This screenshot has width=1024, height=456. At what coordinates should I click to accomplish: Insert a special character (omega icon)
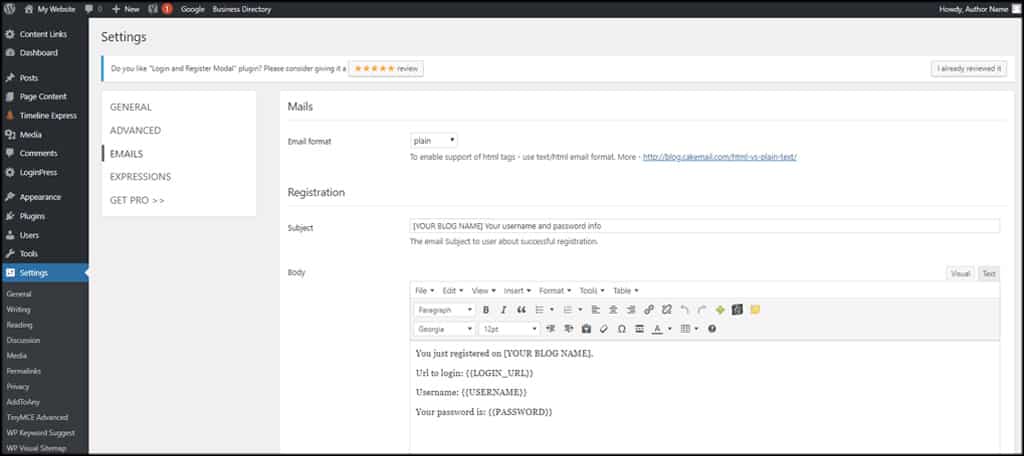coord(621,328)
